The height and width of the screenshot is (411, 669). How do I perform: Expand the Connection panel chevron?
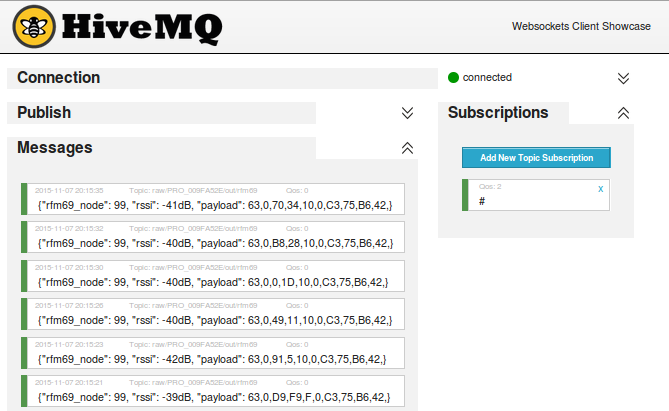point(623,78)
